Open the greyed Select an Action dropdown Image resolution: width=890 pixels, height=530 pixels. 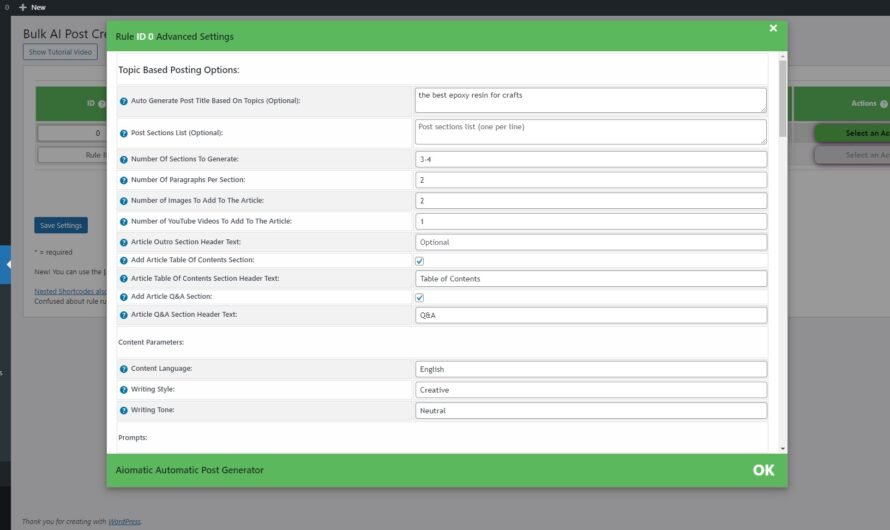(852, 155)
